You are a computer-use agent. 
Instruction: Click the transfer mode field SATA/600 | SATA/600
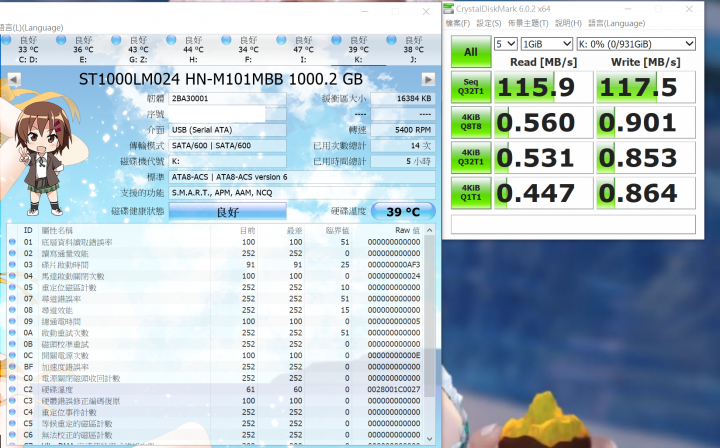[228, 146]
